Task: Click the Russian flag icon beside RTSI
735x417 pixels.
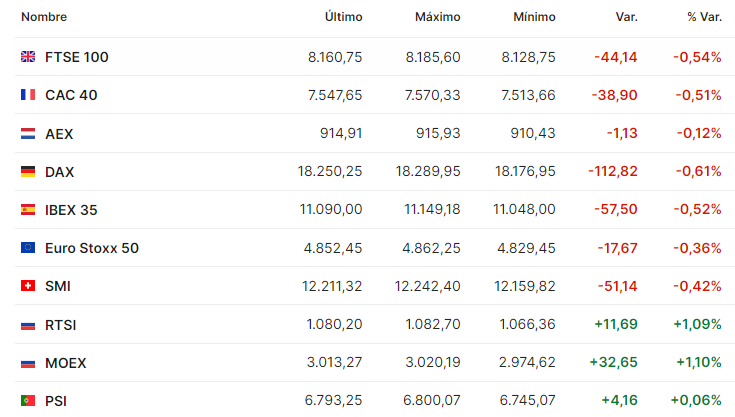Action: (28, 325)
